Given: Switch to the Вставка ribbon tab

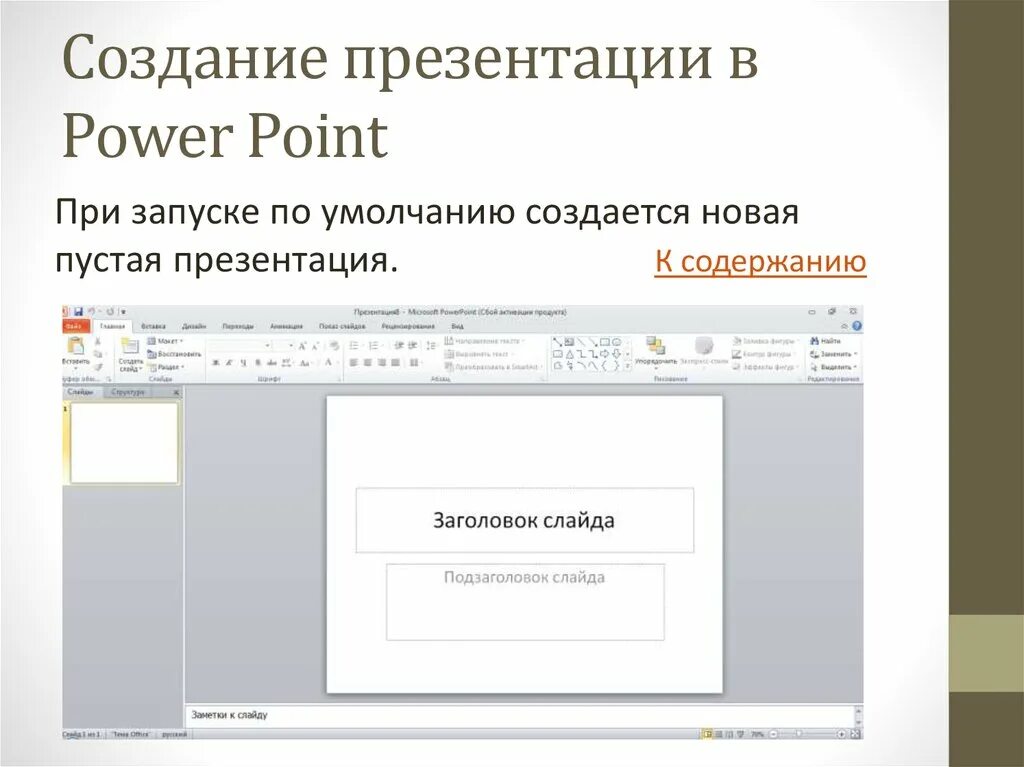Looking at the screenshot, I should (x=153, y=326).
